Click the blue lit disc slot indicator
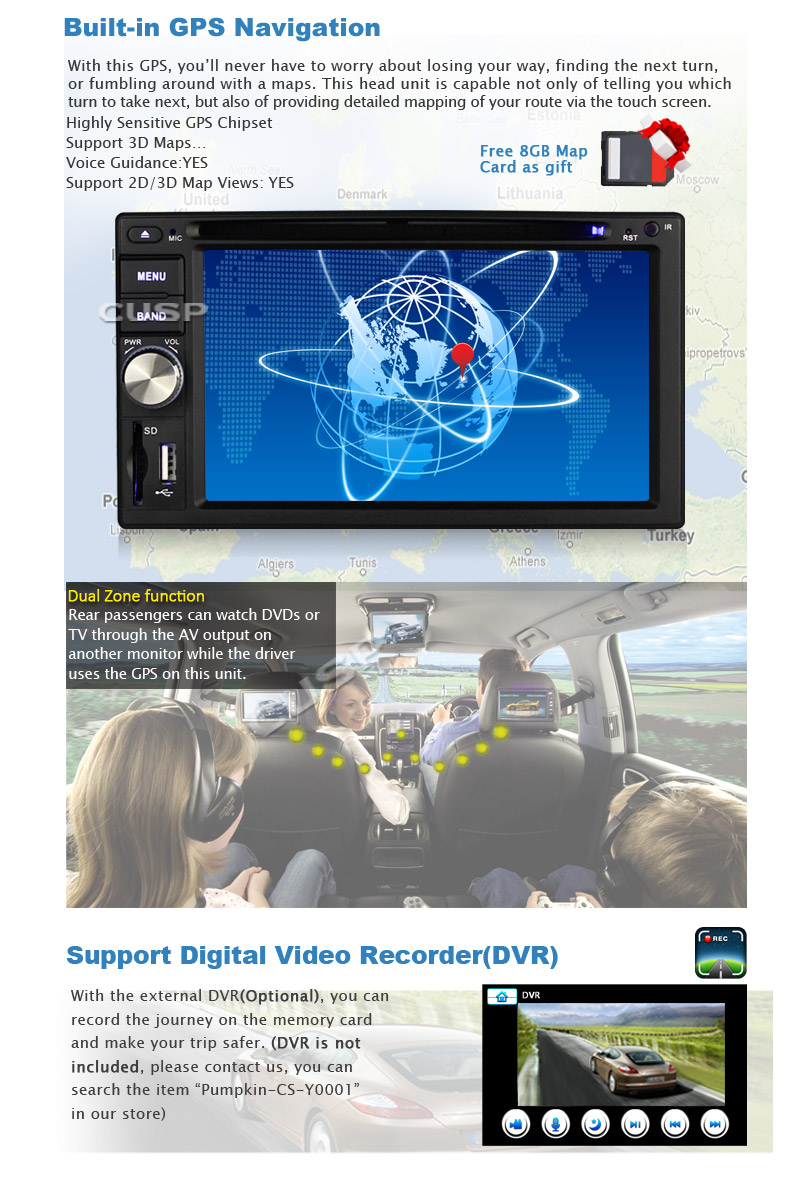Image resolution: width=800 pixels, height=1185 pixels. click(598, 230)
